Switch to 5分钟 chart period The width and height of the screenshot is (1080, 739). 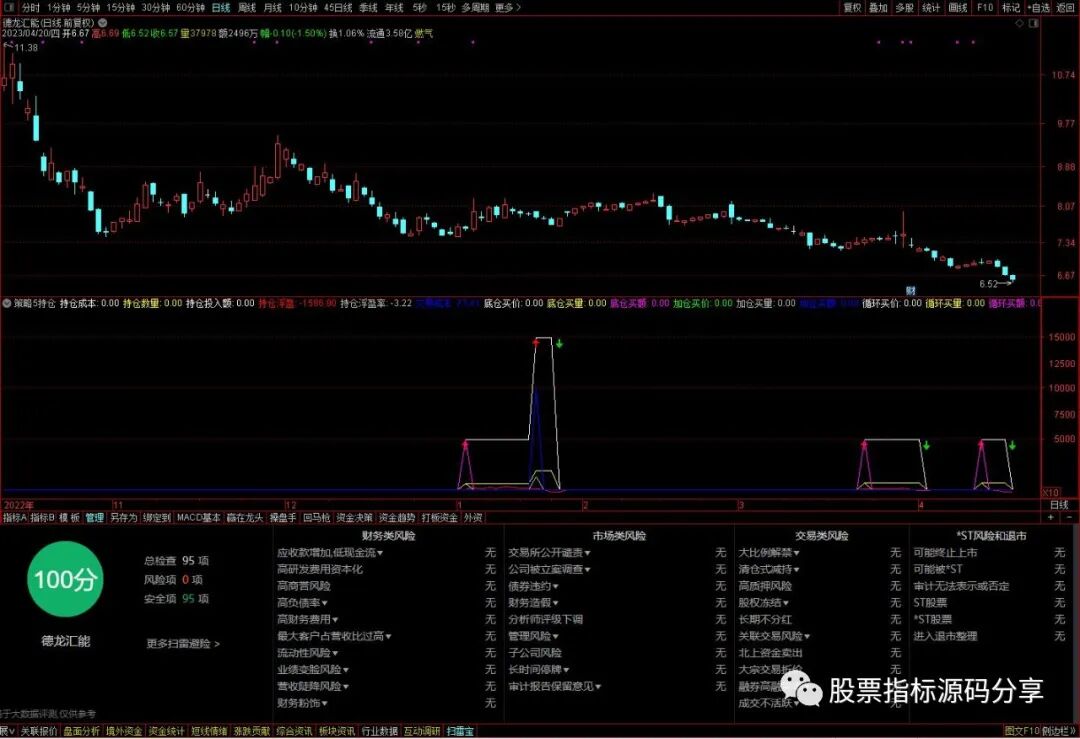[88, 8]
